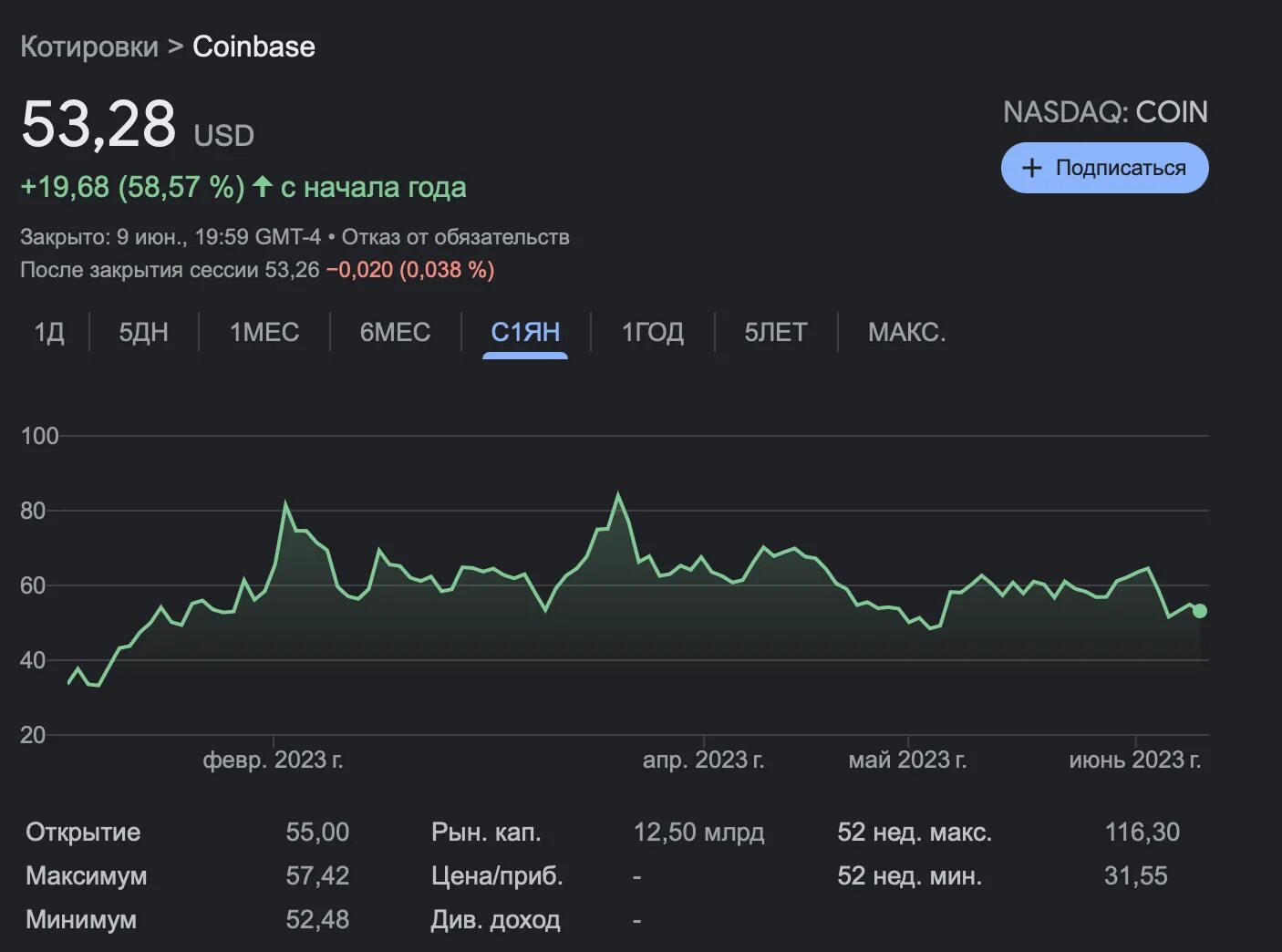Click the green endpoint dot on chart
The width and height of the screenshot is (1282, 952).
1200,611
